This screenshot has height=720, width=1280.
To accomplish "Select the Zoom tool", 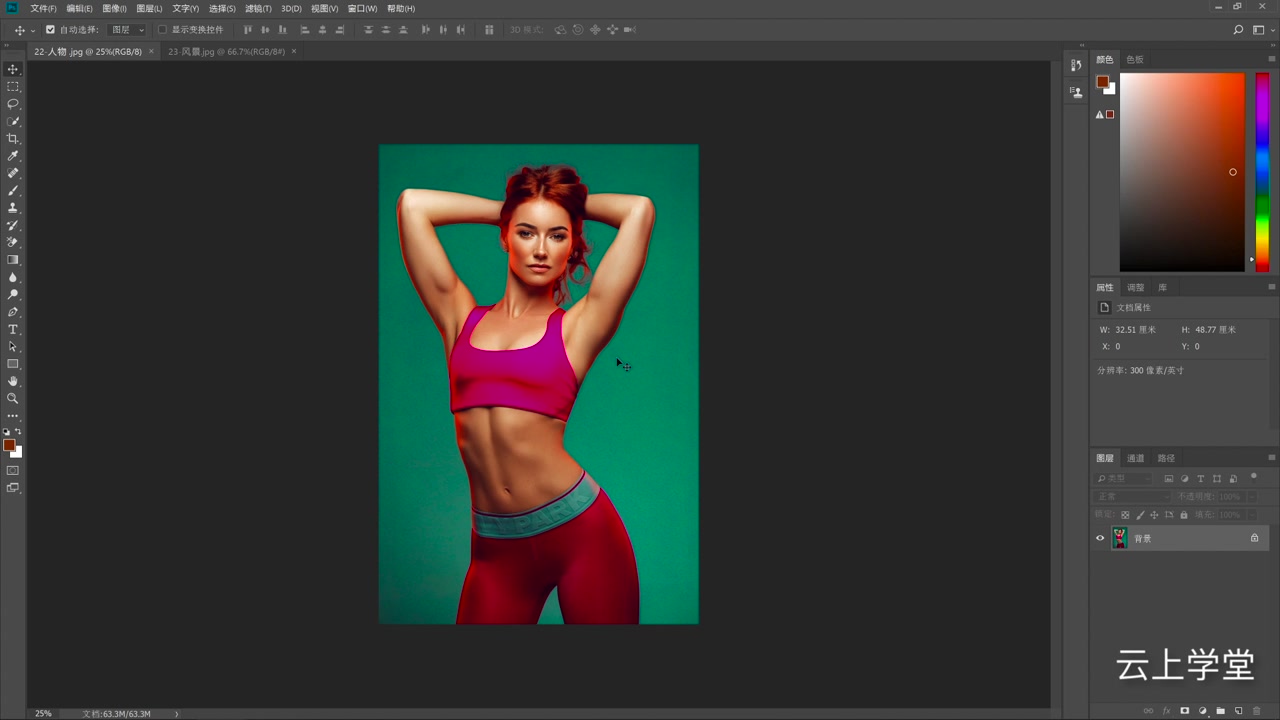I will pyautogui.click(x=13, y=398).
